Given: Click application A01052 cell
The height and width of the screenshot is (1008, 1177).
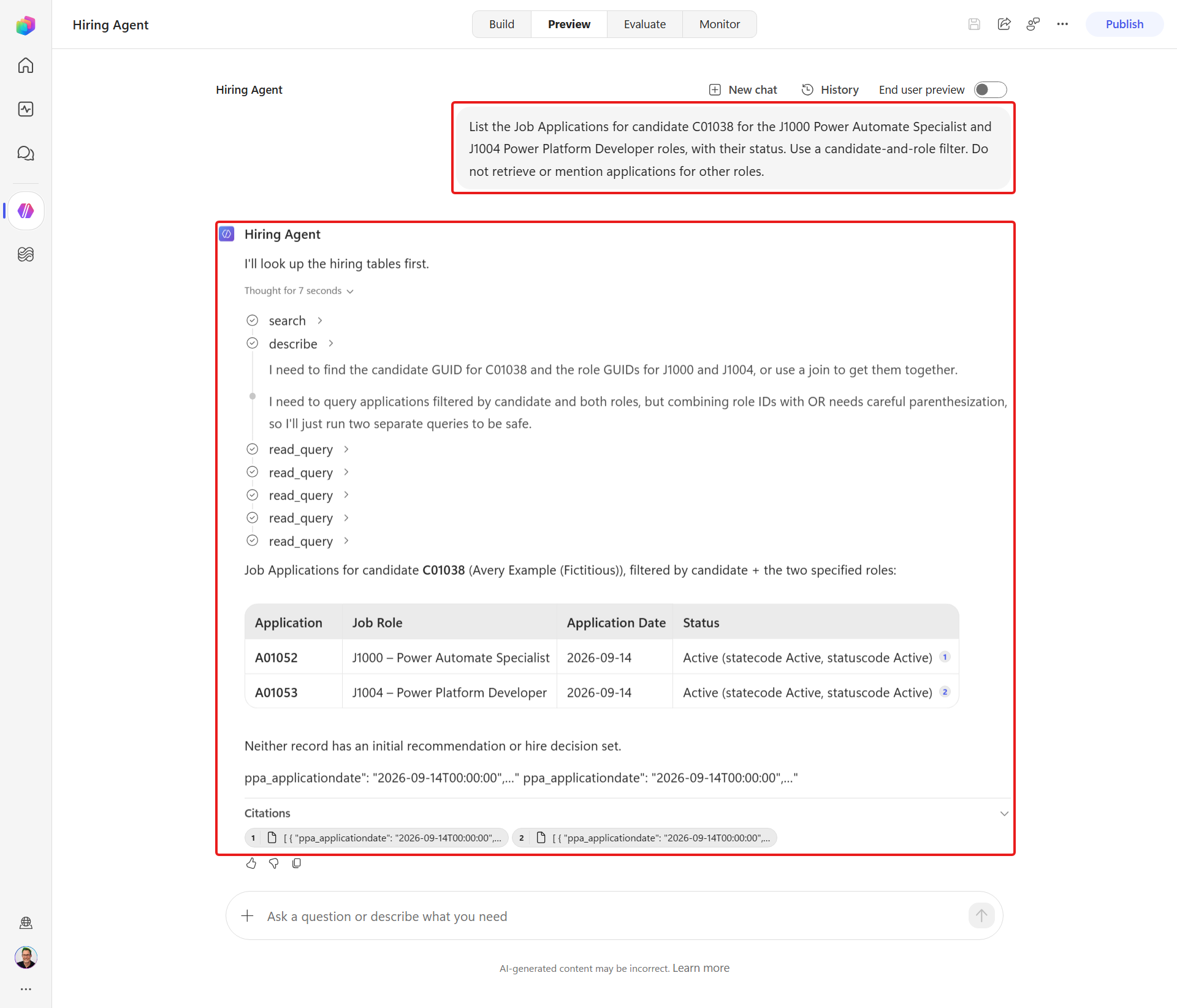Looking at the screenshot, I should point(294,657).
